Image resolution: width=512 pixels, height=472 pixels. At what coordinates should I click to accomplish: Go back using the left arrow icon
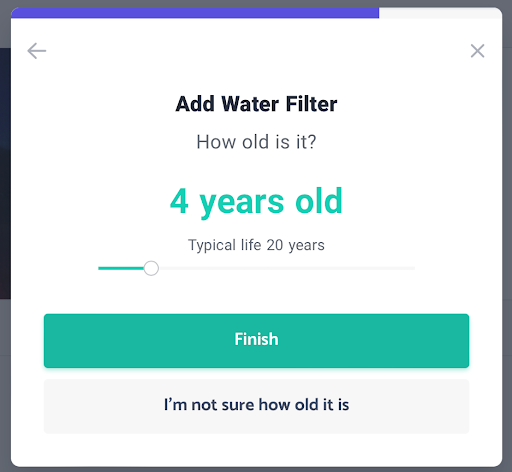pyautogui.click(x=37, y=51)
